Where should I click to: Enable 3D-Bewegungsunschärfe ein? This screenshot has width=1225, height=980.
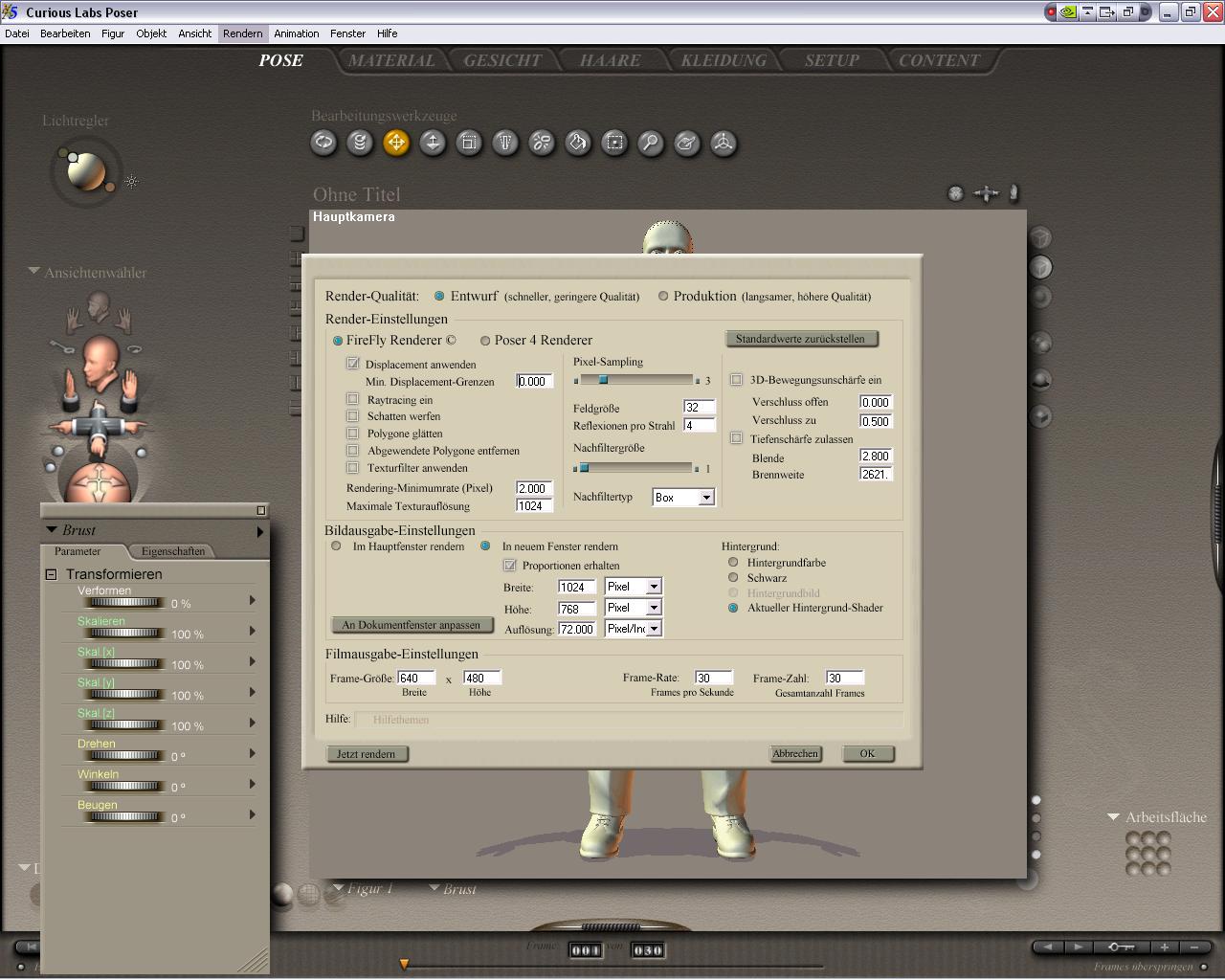(737, 380)
